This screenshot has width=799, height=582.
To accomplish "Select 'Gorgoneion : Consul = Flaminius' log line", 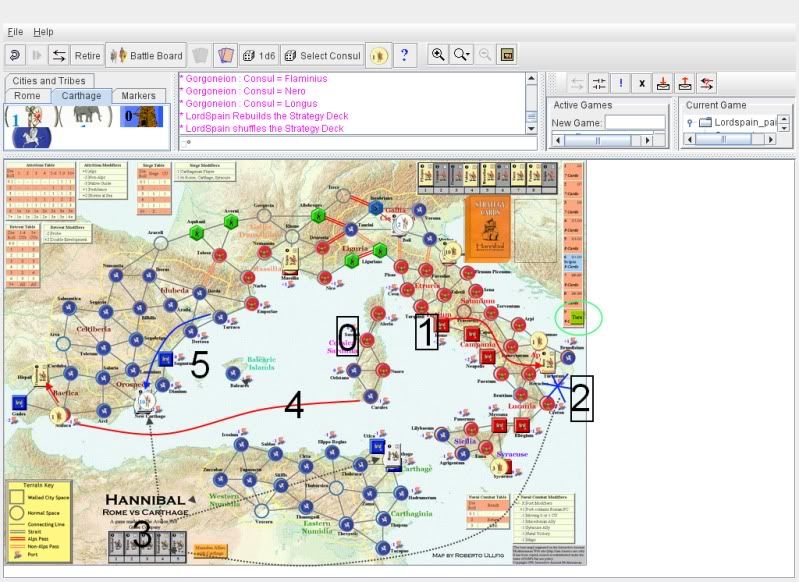I will 253,78.
